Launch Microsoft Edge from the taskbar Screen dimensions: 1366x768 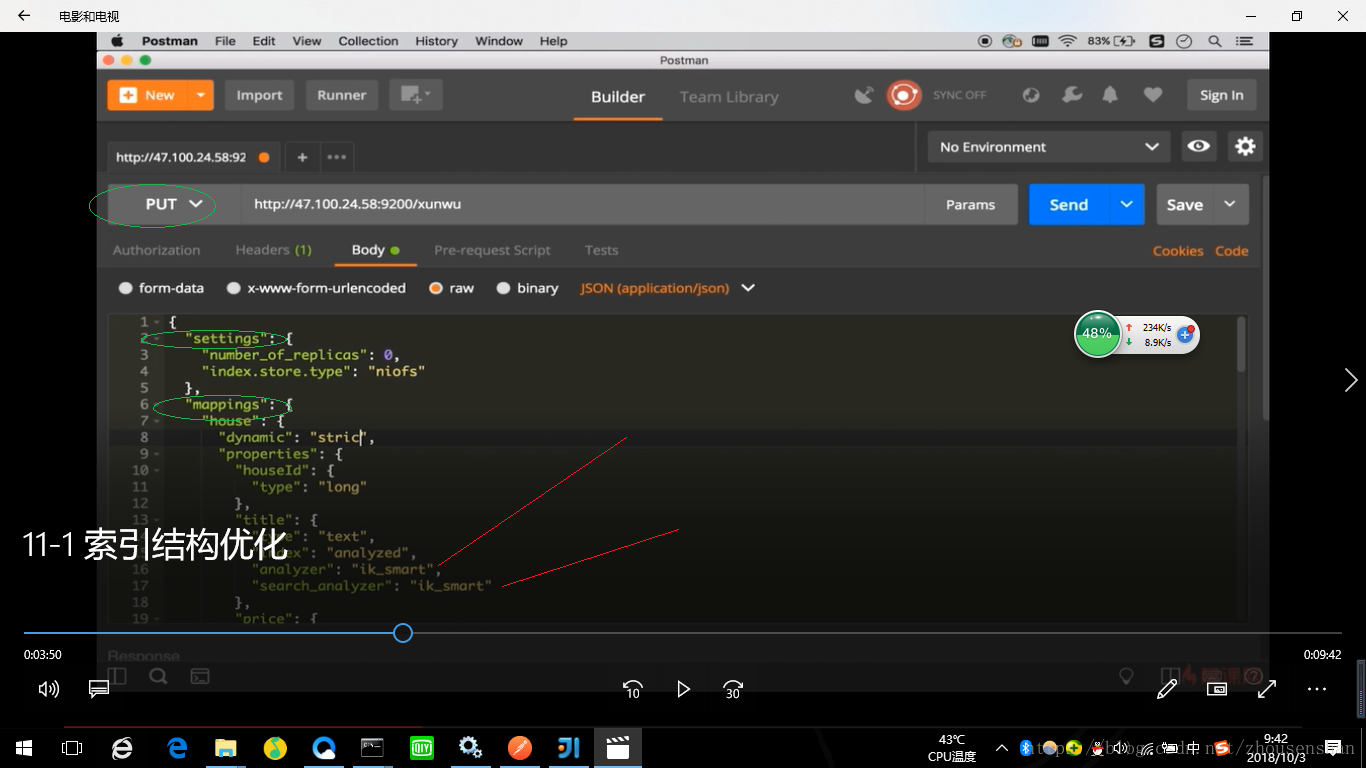pos(178,748)
